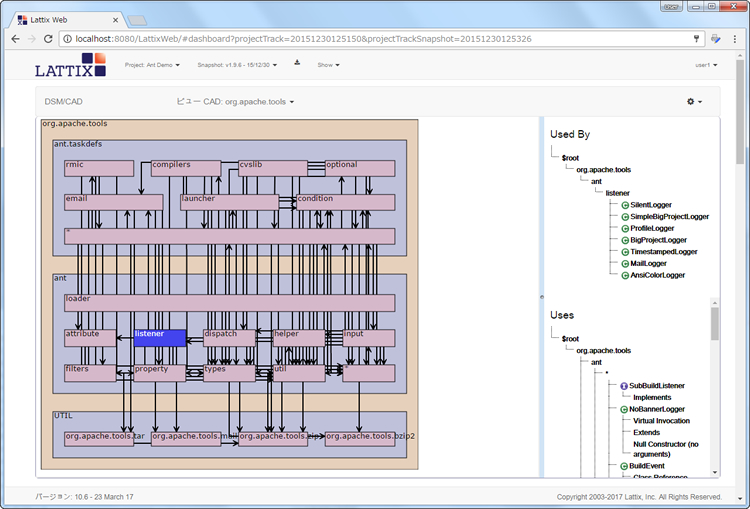Click the TimestampedLogger class icon

click(x=625, y=252)
